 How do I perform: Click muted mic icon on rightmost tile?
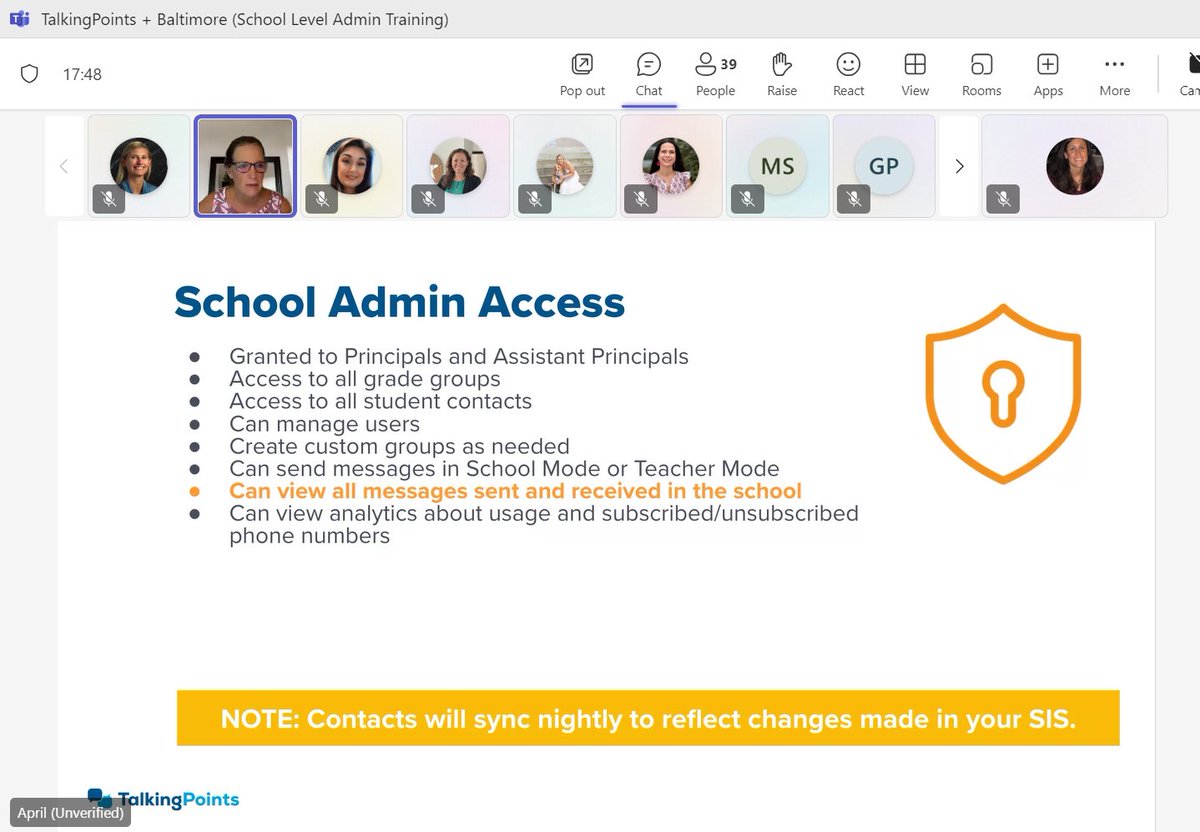(x=1002, y=199)
